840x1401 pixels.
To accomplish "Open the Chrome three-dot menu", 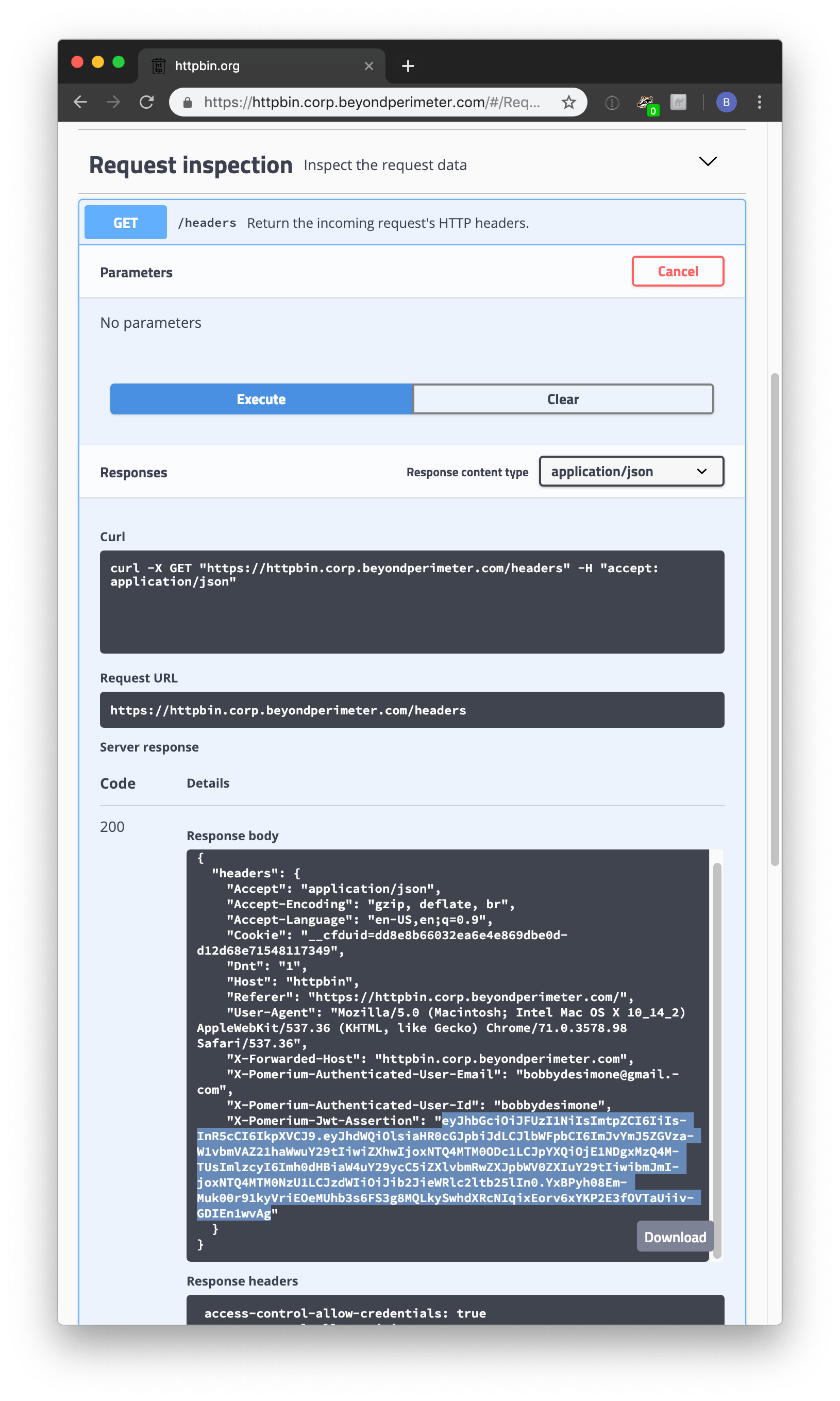I will [x=760, y=103].
